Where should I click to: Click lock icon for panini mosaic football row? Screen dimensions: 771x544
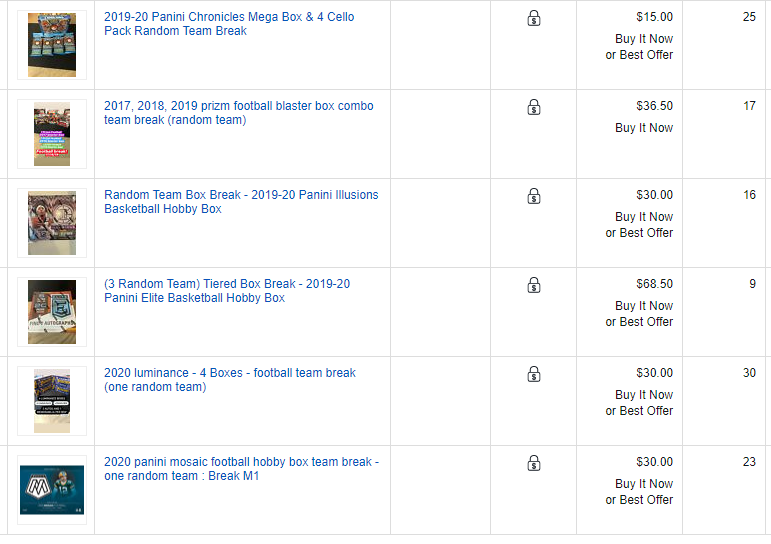click(x=534, y=463)
